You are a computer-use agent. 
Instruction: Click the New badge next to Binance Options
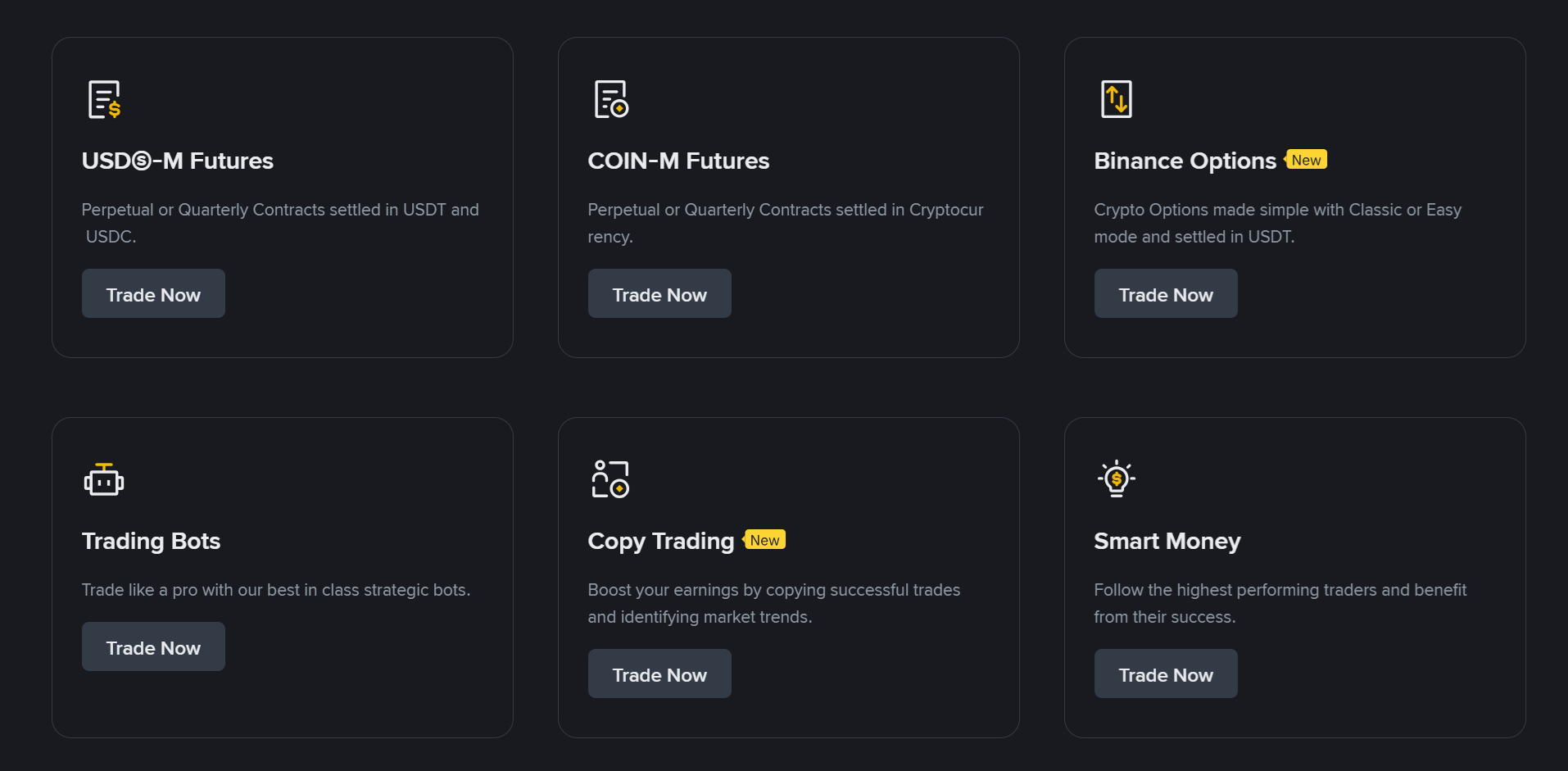1307,159
